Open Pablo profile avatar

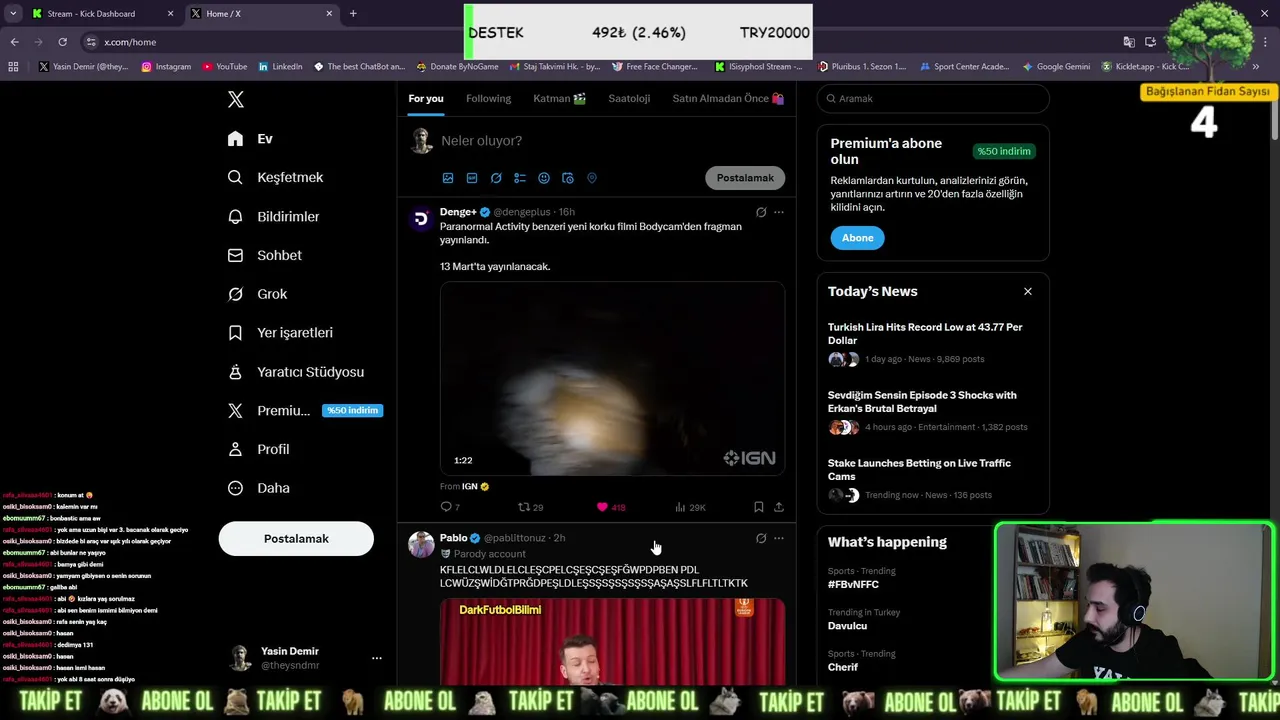pos(421,545)
